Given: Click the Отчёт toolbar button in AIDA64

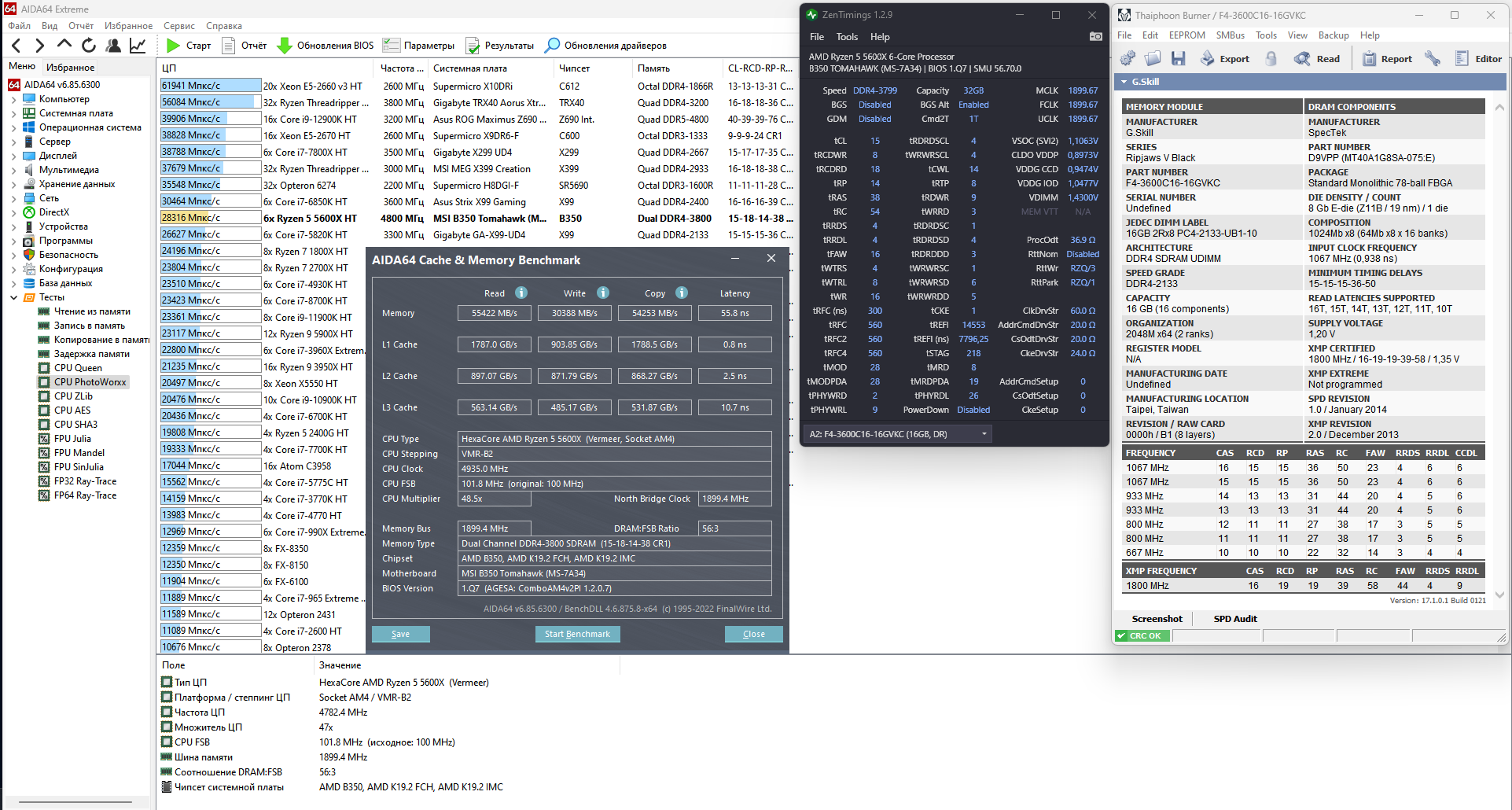Looking at the screenshot, I should pos(245,46).
